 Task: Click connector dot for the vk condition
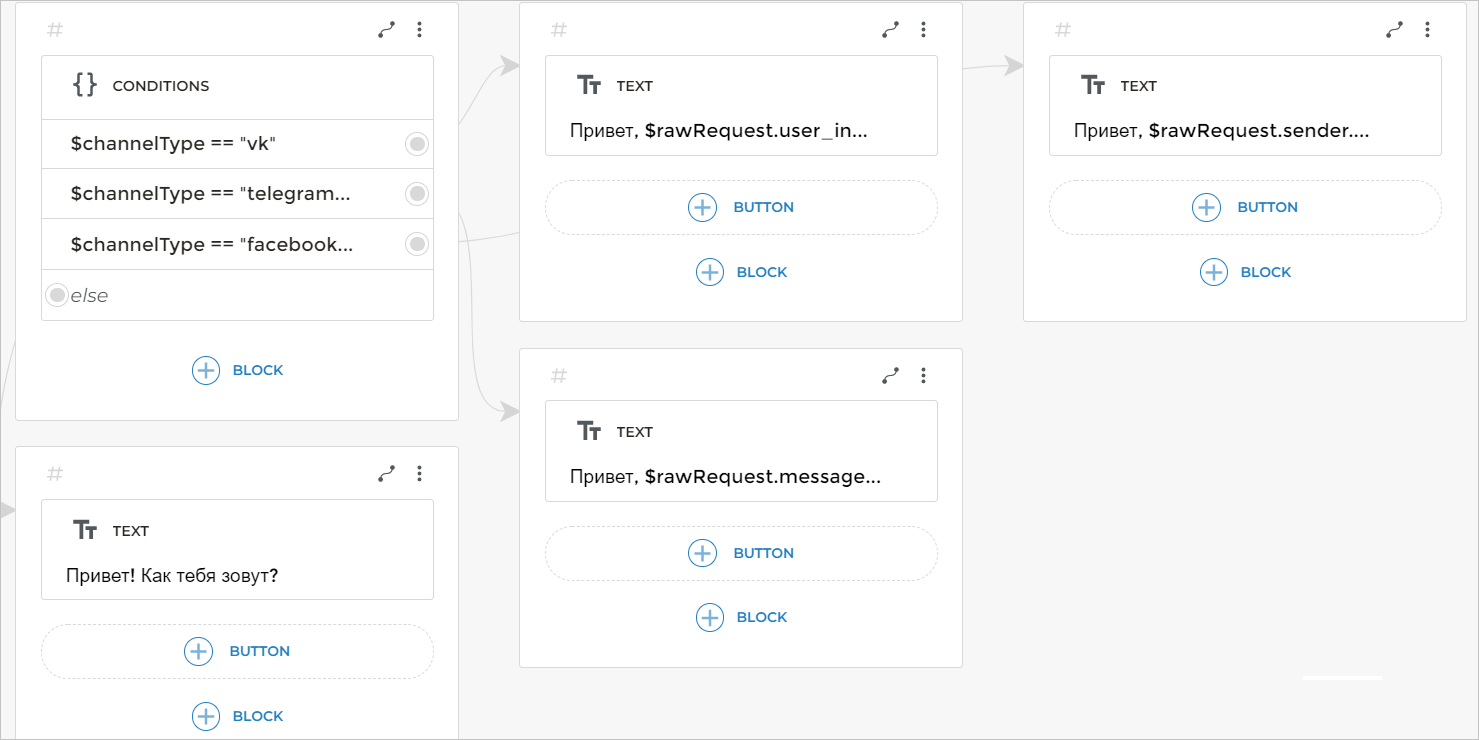pos(417,144)
